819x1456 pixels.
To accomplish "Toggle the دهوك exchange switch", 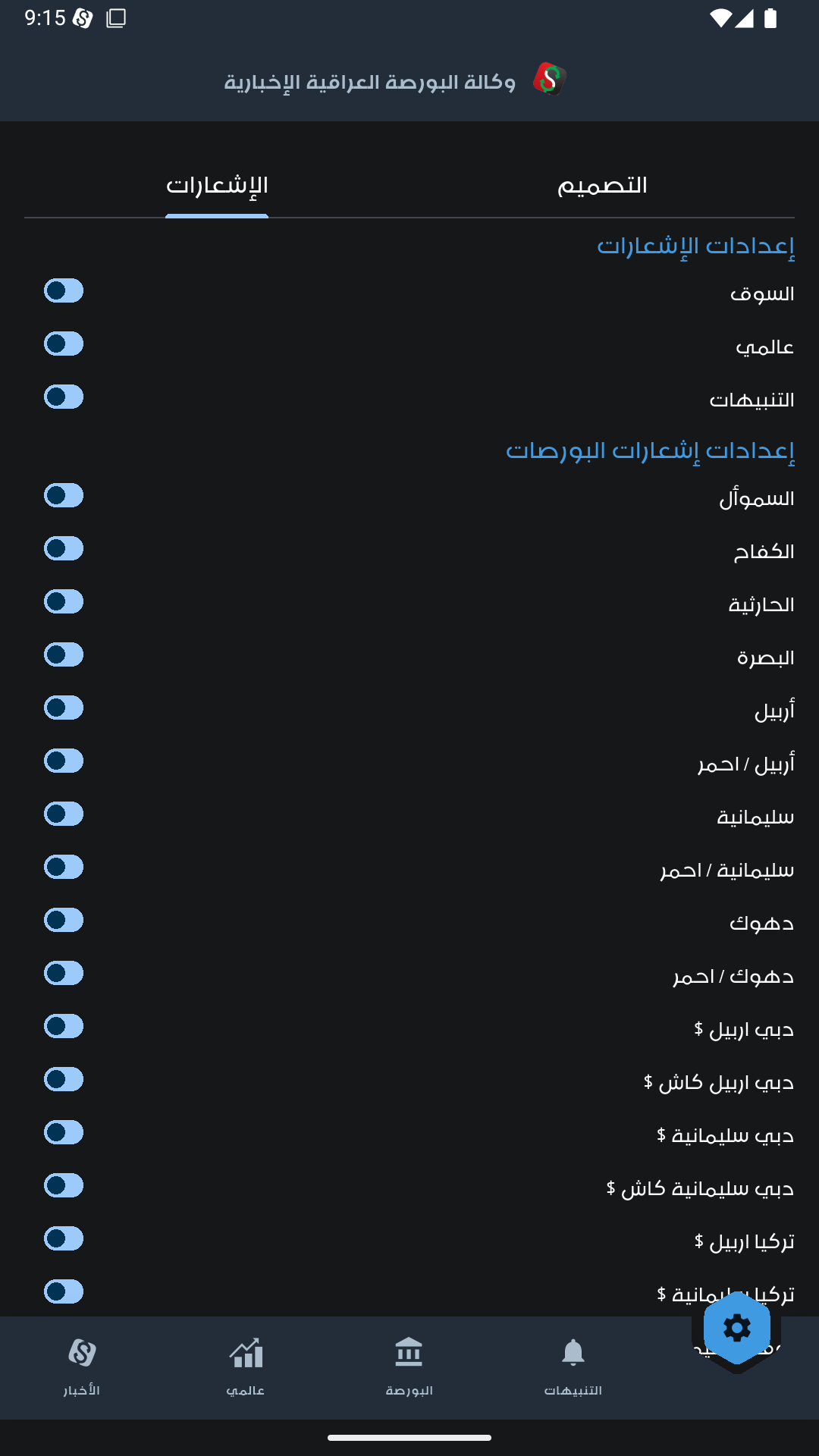I will [x=64, y=920].
